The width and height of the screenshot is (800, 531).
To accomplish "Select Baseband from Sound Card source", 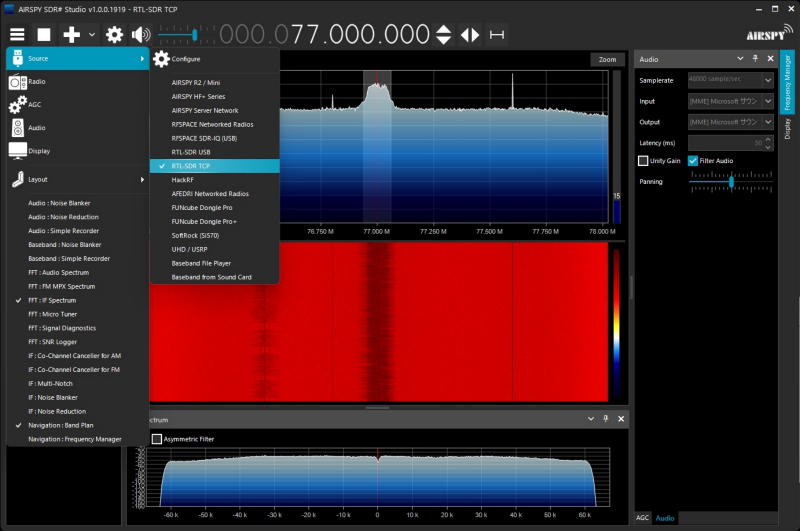I will 214,277.
